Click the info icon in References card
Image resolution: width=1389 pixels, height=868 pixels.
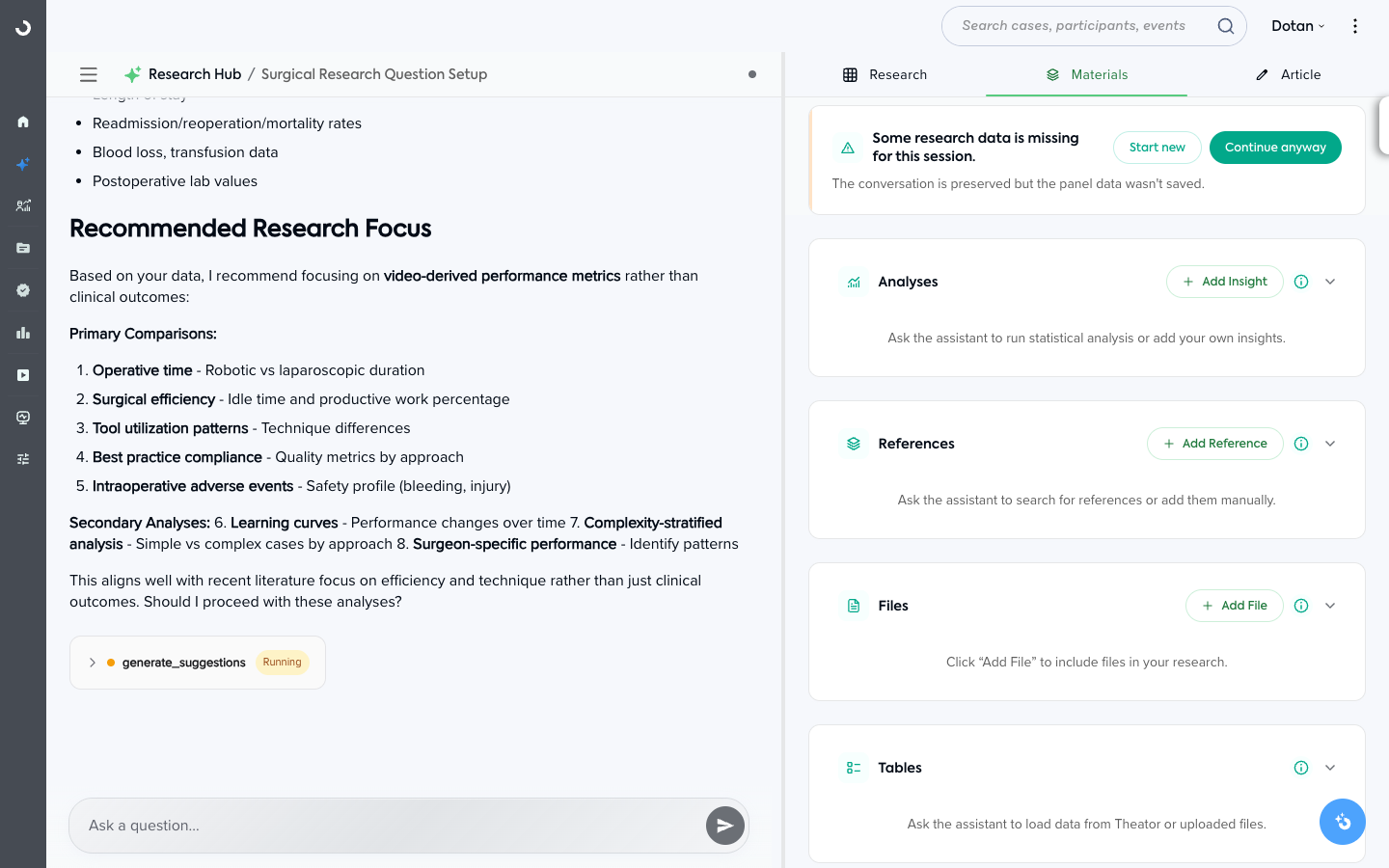pos(1301,444)
